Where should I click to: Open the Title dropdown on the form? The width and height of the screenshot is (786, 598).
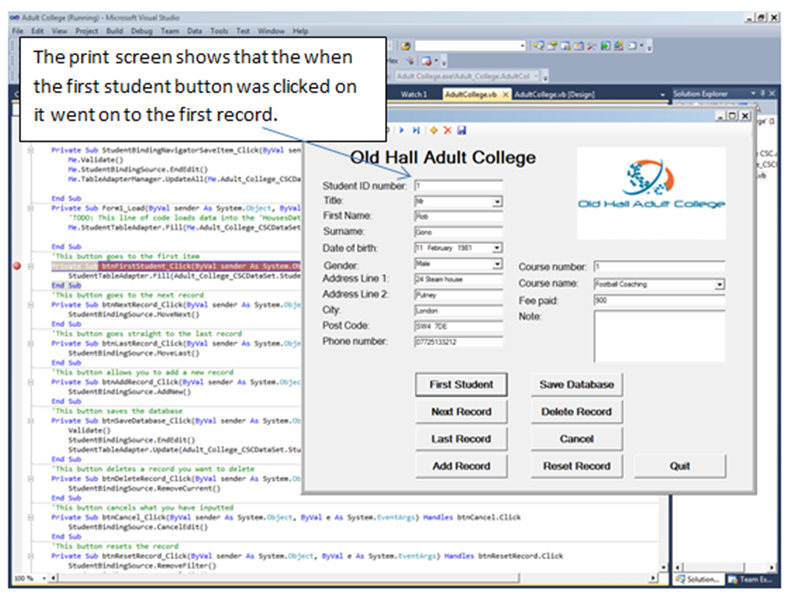pos(497,202)
